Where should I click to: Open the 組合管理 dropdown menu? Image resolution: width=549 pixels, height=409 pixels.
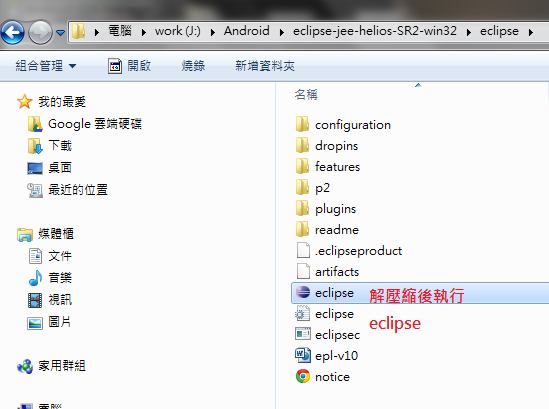click(x=46, y=65)
